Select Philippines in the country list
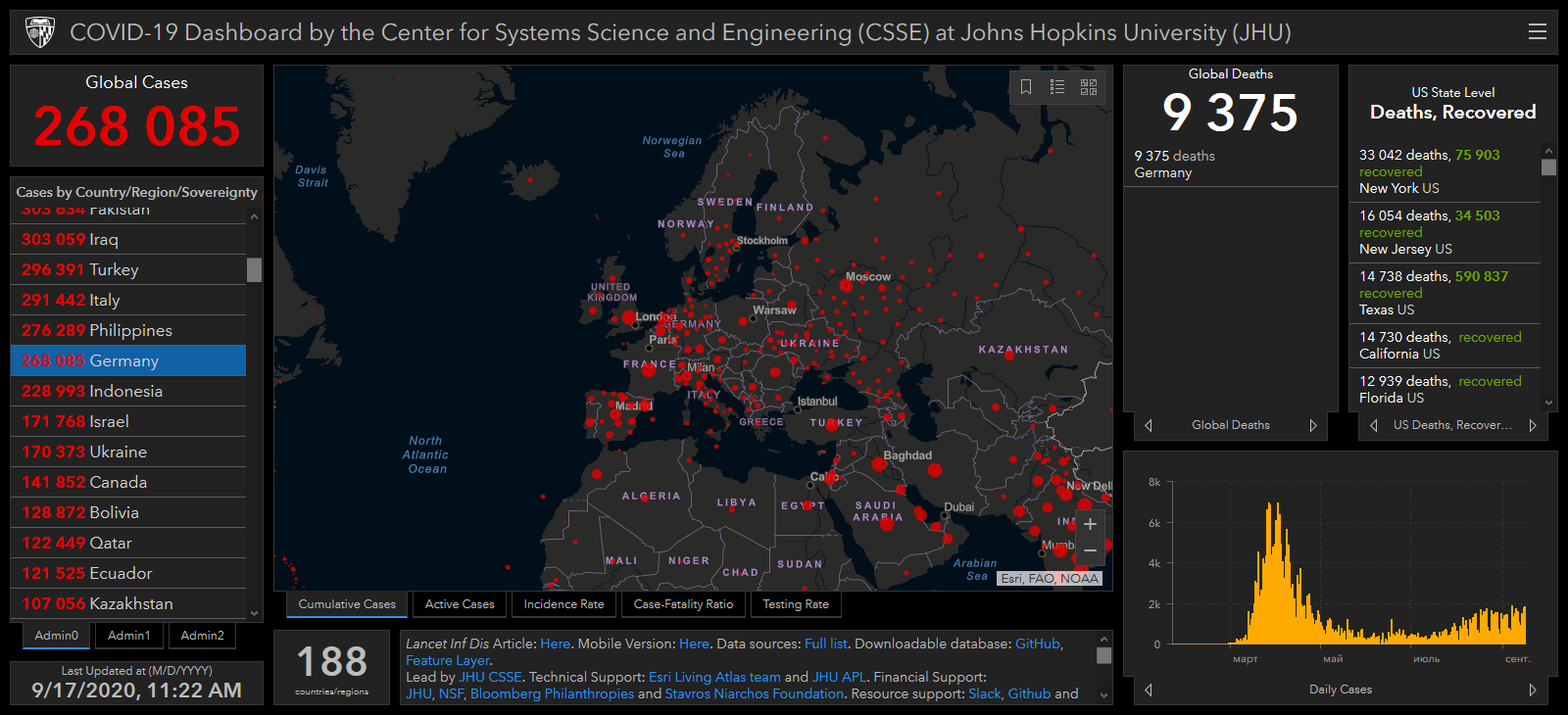Viewport: 1568px width, 715px height. 128,330
